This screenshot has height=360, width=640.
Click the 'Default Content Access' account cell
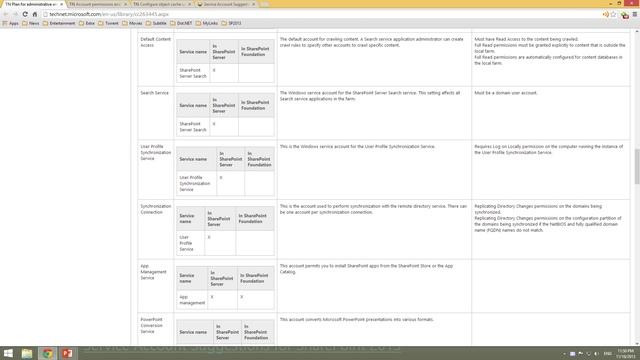[x=156, y=59]
